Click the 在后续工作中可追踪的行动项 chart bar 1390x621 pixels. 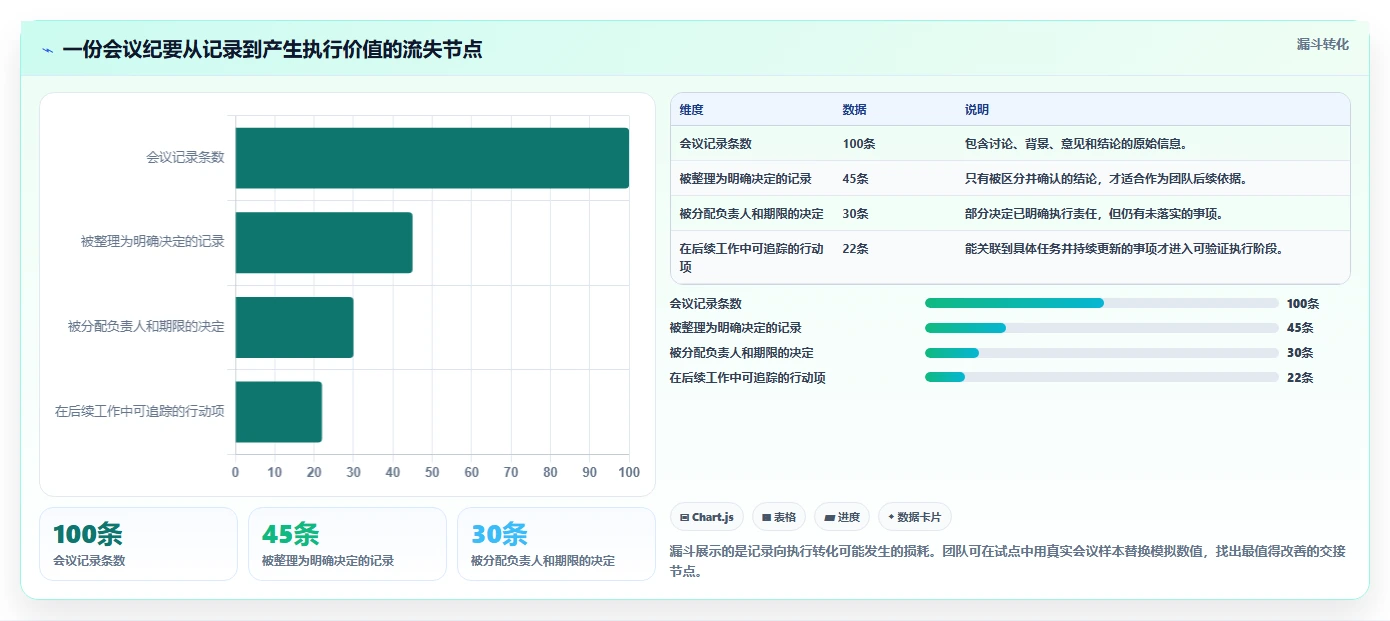279,411
